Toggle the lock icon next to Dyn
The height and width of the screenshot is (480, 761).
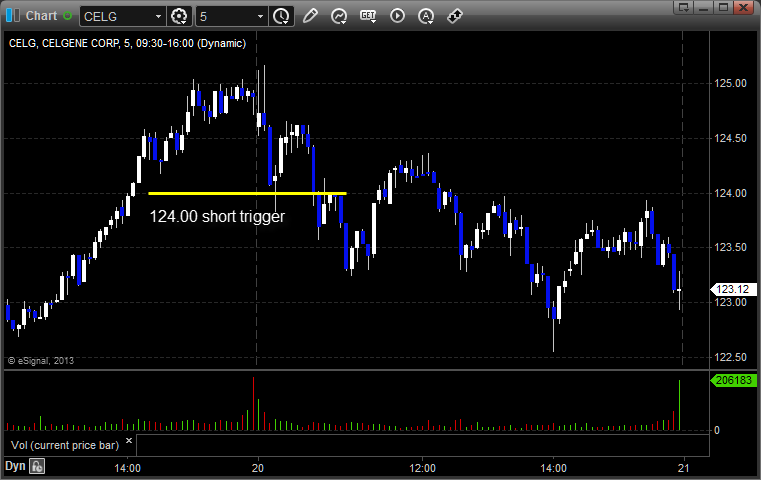coord(37,466)
